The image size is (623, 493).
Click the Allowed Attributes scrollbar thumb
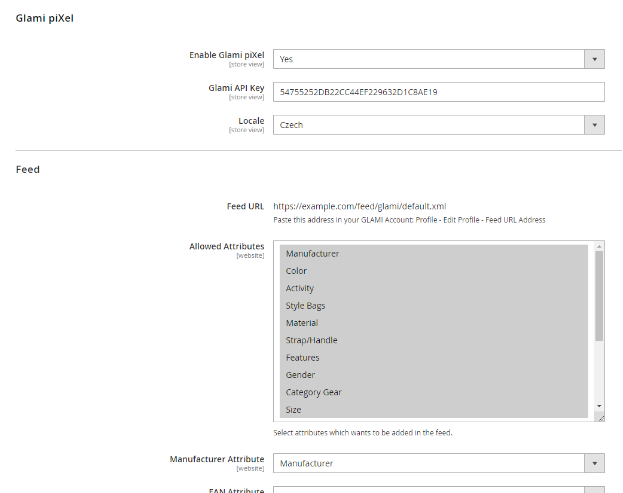pos(599,296)
